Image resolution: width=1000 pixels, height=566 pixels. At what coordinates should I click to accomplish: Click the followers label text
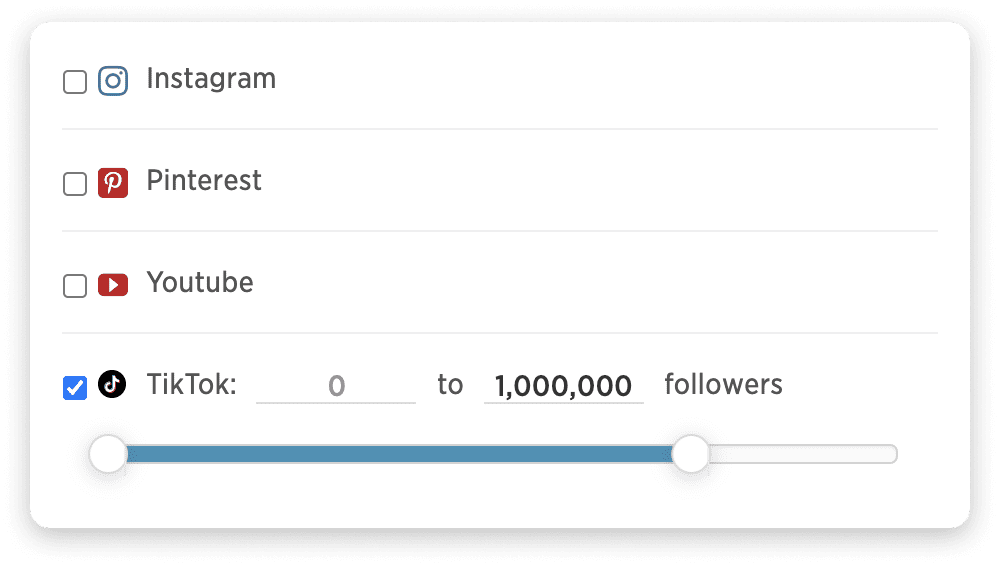tap(723, 385)
